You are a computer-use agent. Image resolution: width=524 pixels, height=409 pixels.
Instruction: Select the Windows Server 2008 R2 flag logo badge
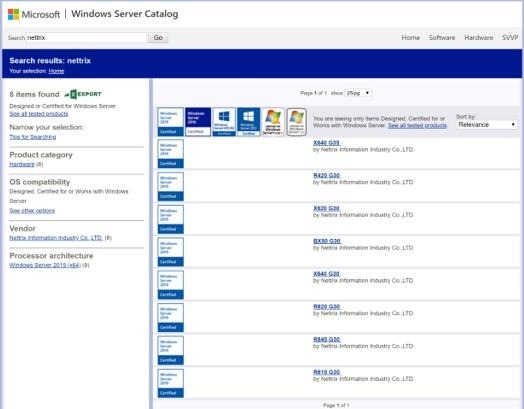[273, 122]
